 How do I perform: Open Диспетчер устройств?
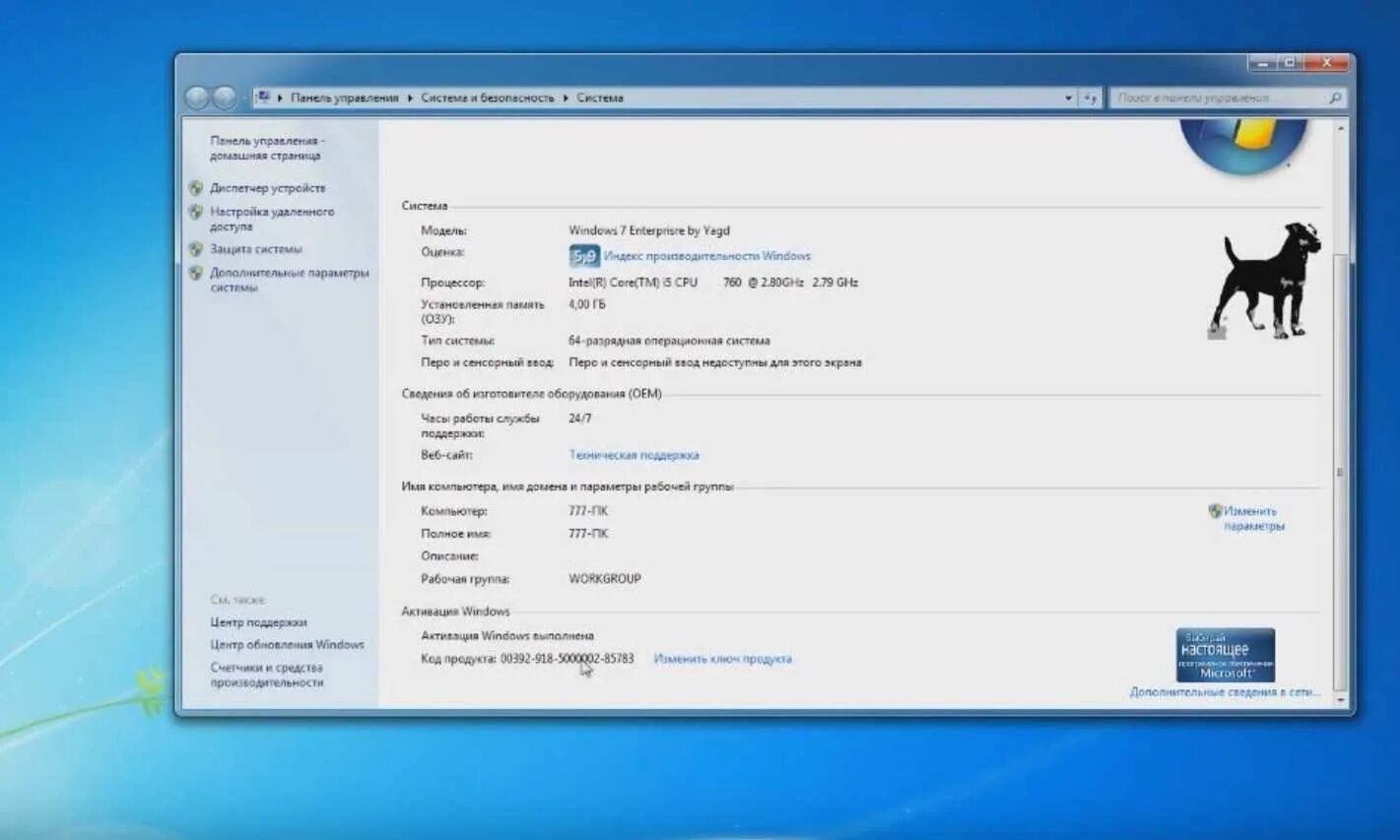tap(267, 187)
